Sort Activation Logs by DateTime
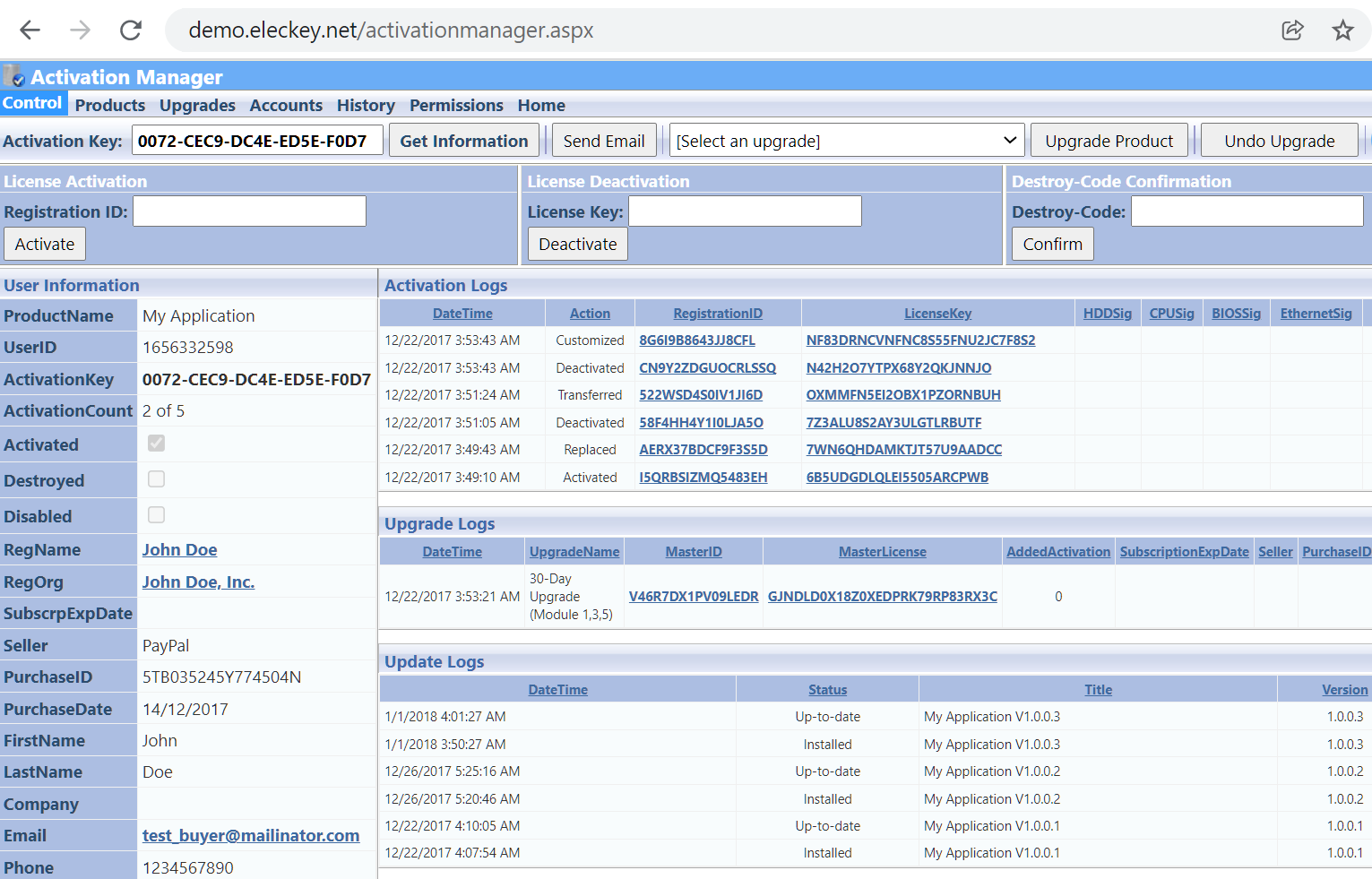Image resolution: width=1372 pixels, height=879 pixels. point(462,314)
